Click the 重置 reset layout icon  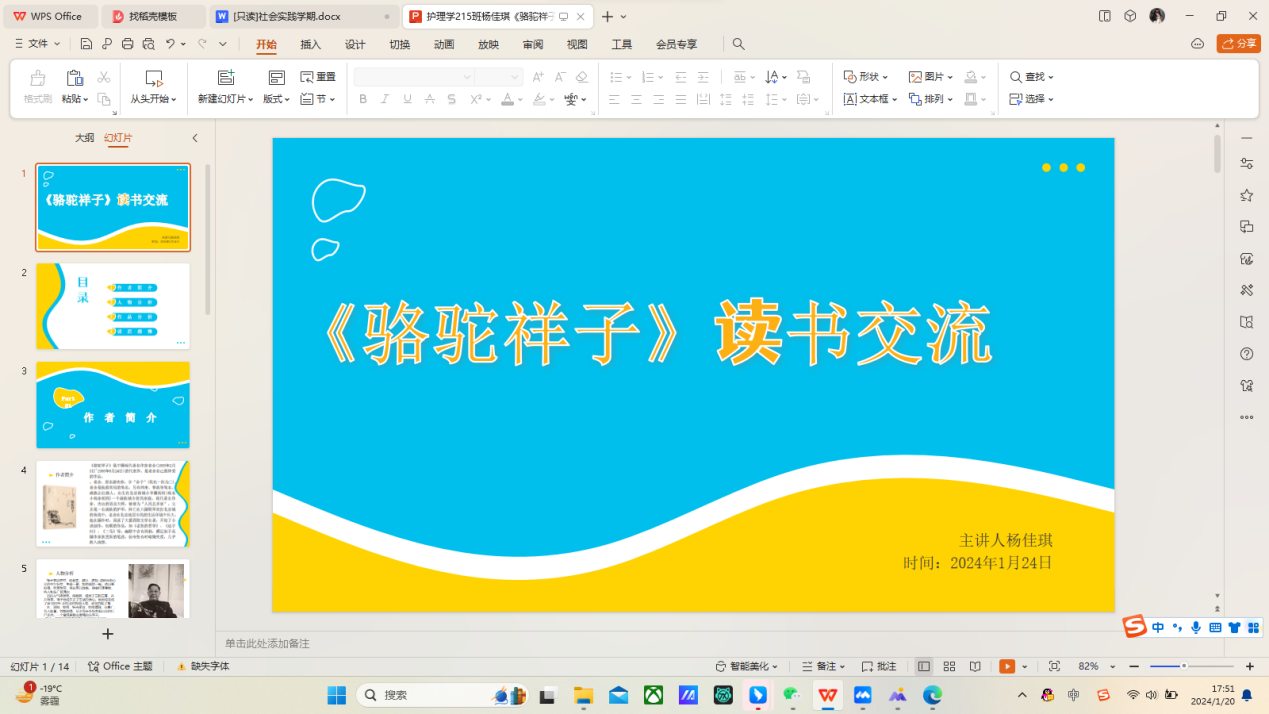click(318, 77)
